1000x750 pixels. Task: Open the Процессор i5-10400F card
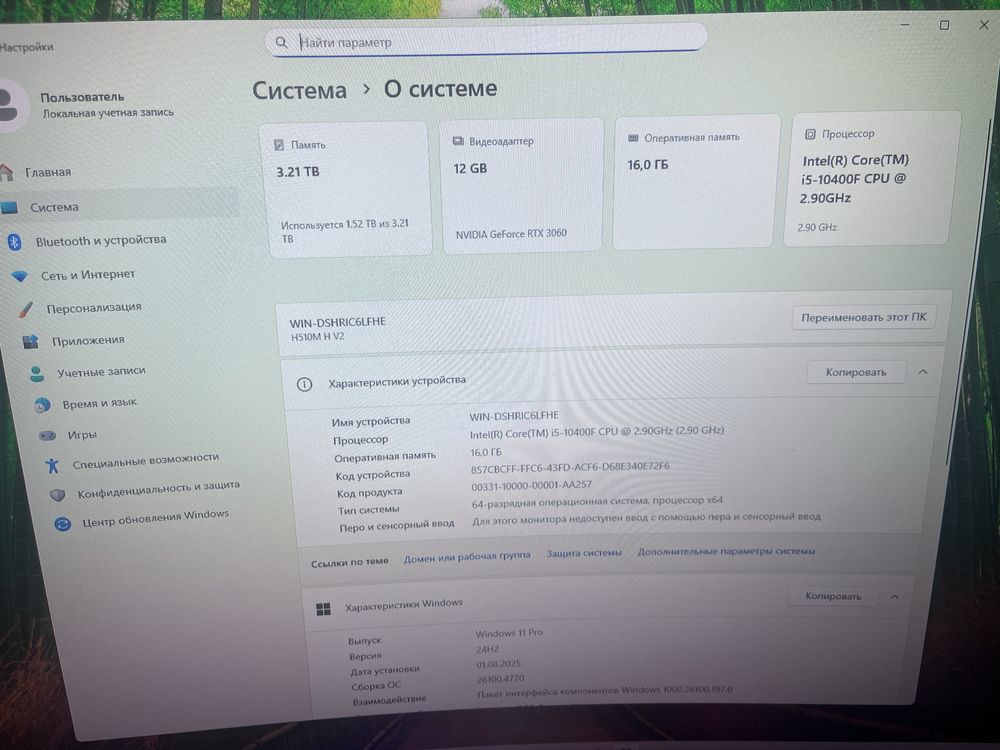coord(871,178)
